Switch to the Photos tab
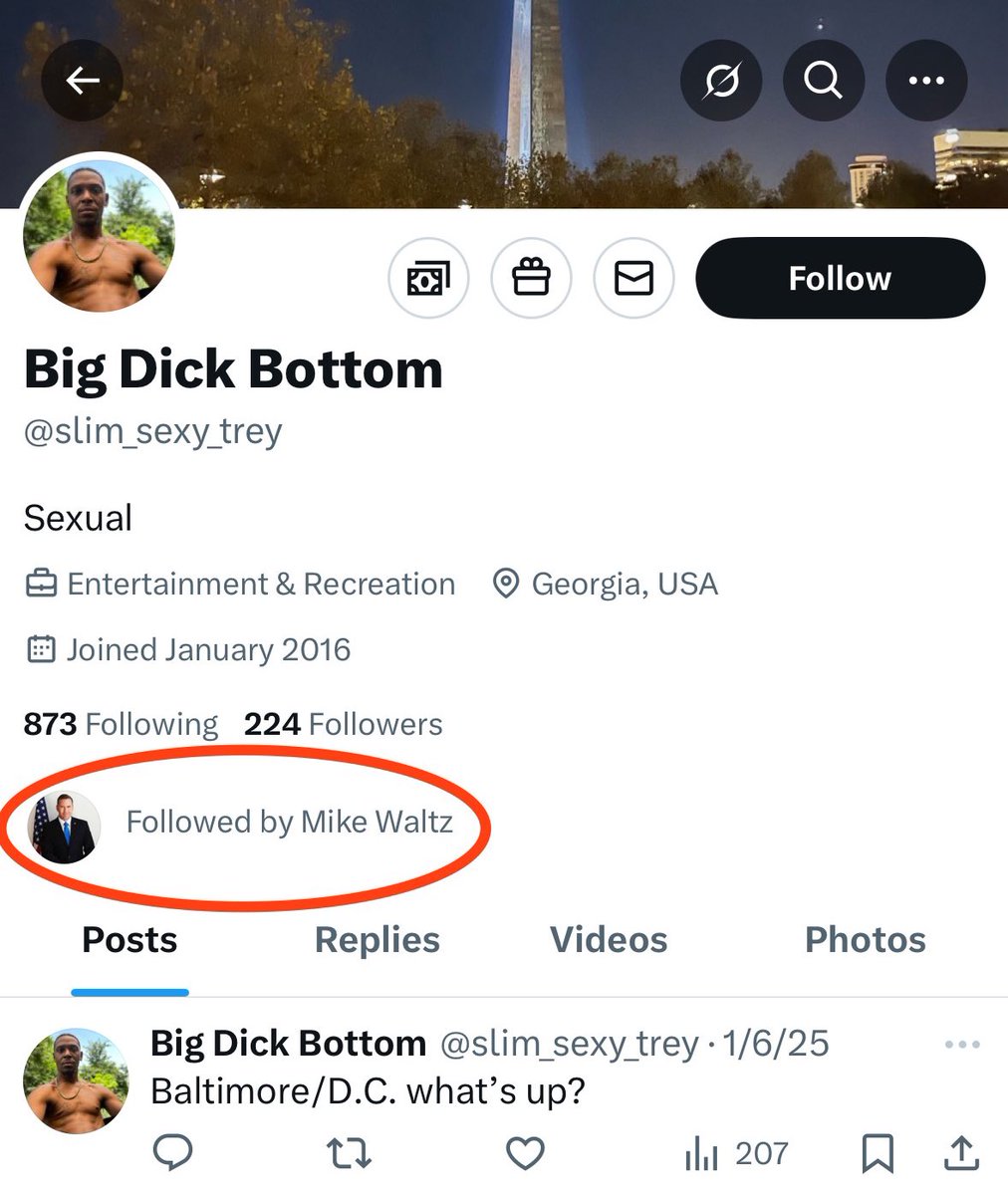This screenshot has height=1195, width=1008. 865,940
